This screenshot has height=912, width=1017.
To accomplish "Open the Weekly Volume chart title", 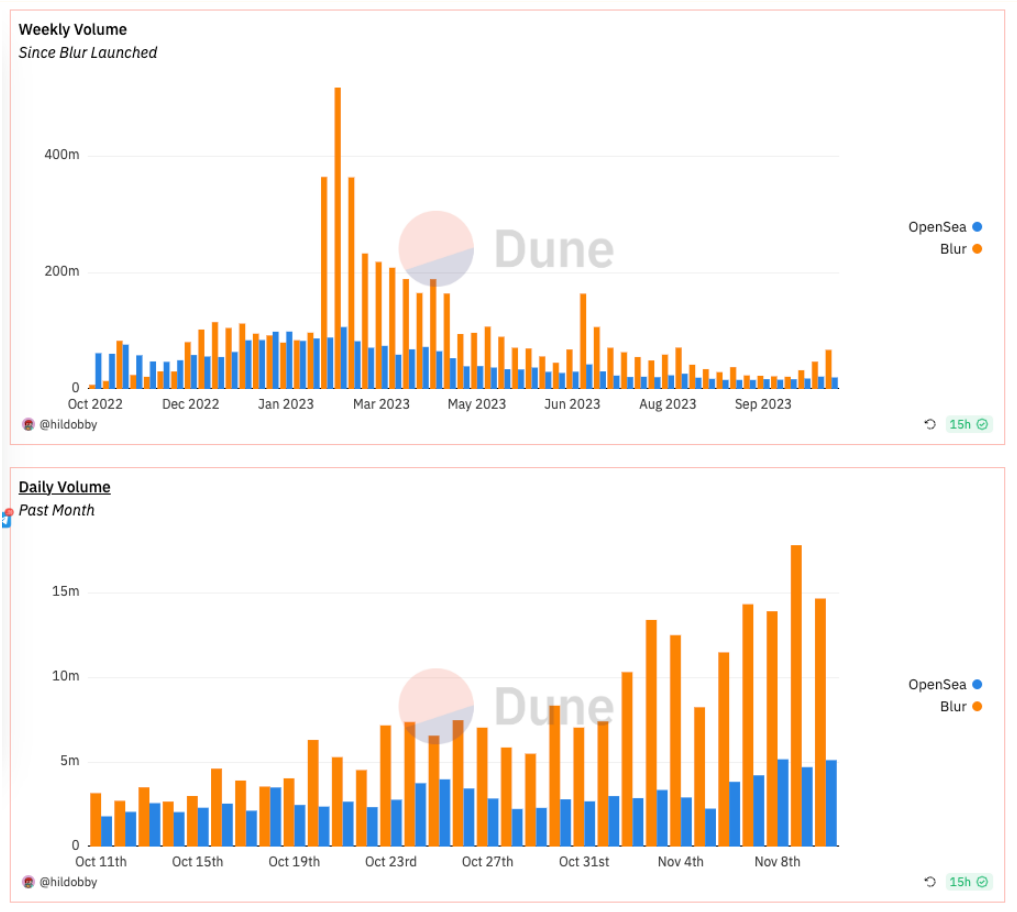I will click(72, 30).
